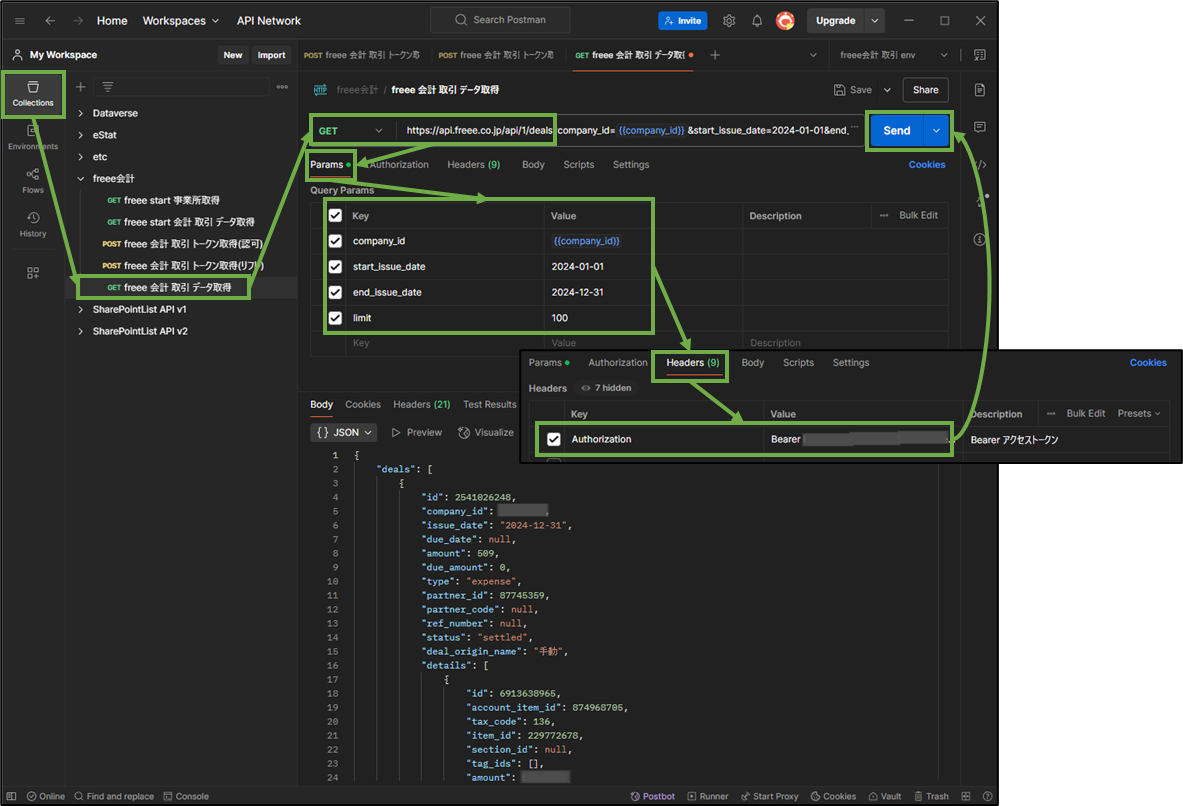Open the Save options dropdown arrow

(887, 90)
